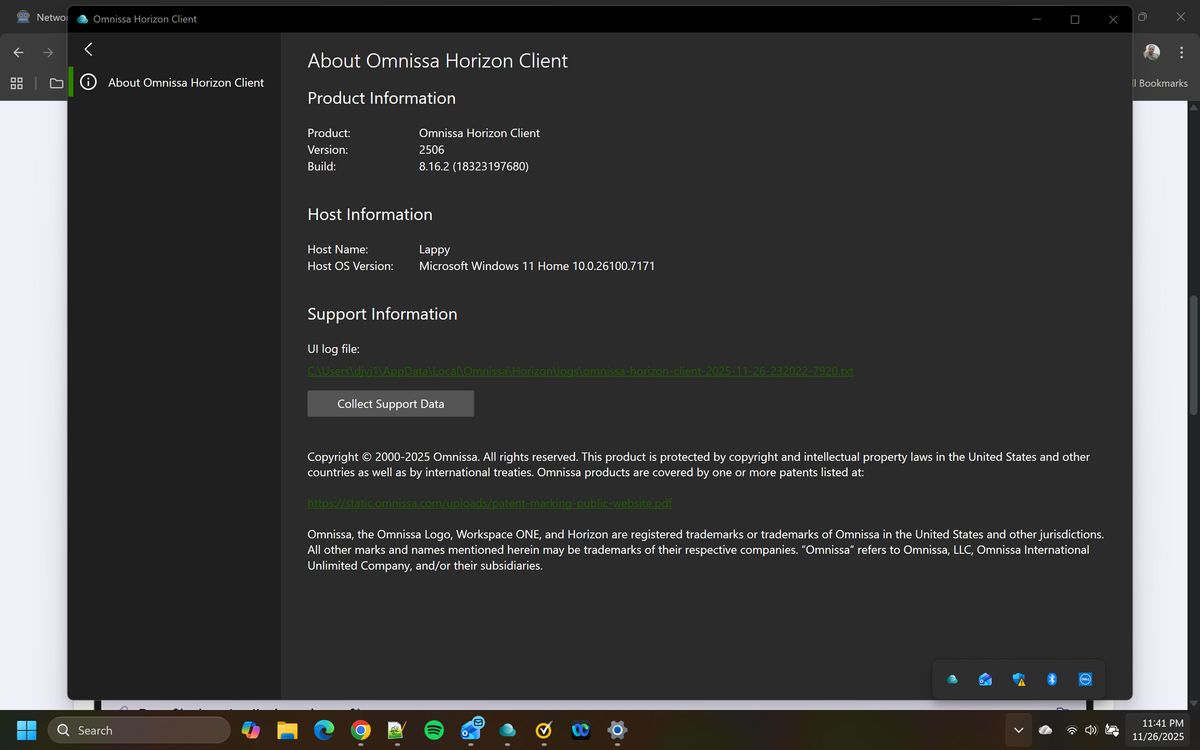Open Wi-Fi network status in system tray
Screen dimensions: 1200x750
(x=1072, y=730)
